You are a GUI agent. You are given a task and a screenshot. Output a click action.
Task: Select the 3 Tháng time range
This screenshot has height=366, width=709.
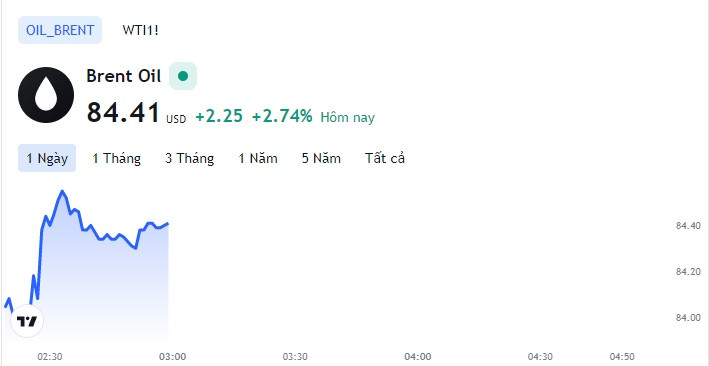(x=189, y=158)
